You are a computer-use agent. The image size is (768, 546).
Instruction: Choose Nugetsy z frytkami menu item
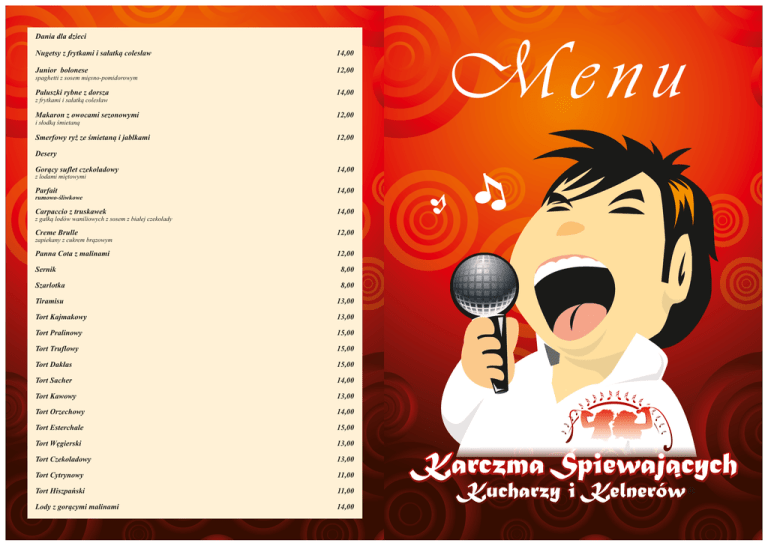pos(92,52)
